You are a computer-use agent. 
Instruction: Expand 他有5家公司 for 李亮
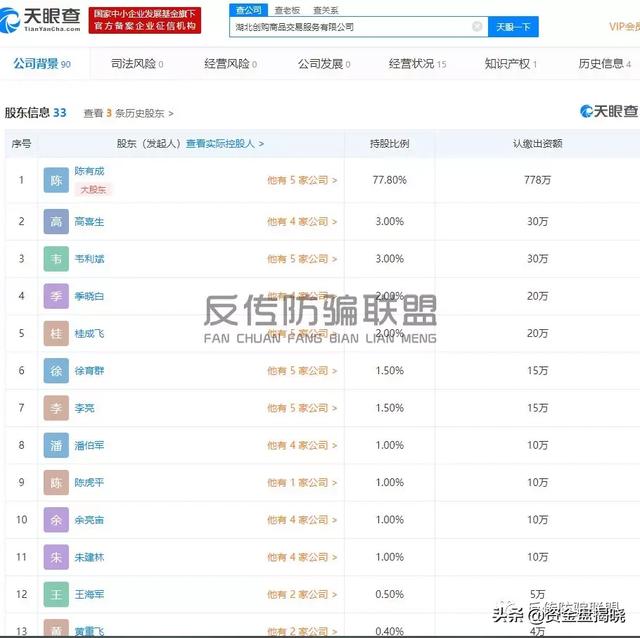click(x=302, y=408)
